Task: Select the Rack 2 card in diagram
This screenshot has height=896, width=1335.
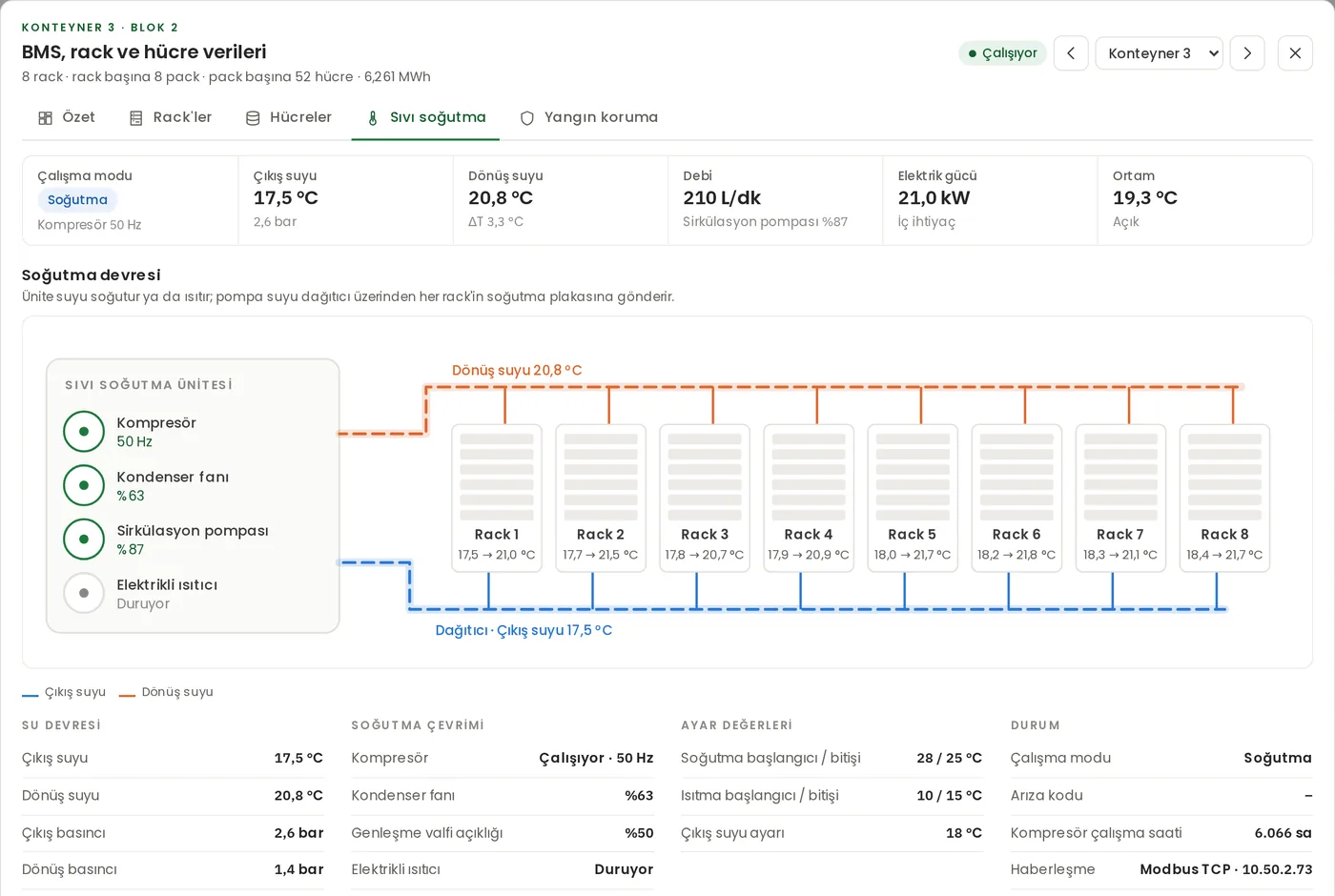Action: tap(601, 499)
